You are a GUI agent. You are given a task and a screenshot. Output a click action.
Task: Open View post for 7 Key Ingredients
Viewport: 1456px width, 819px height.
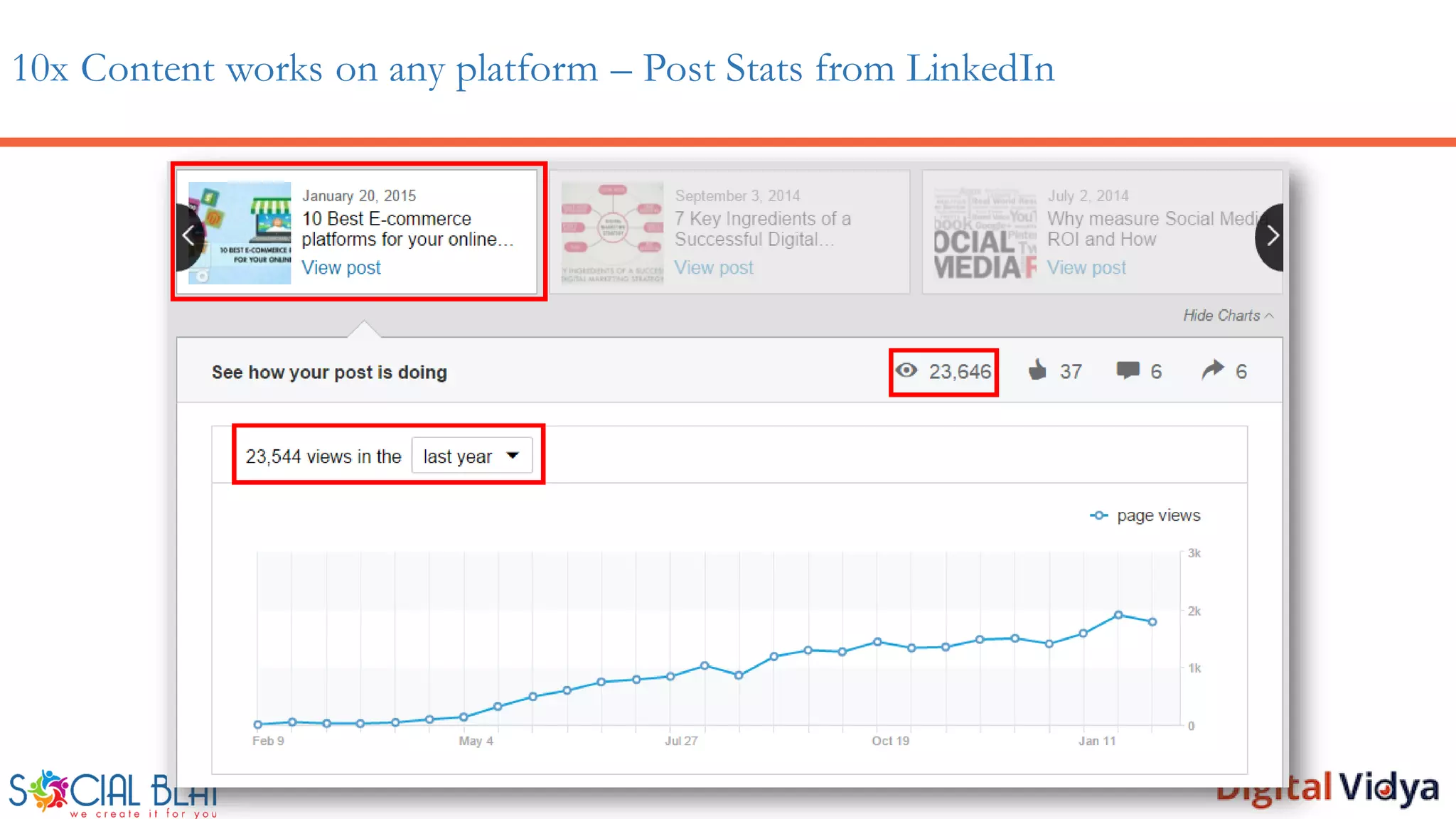tap(714, 268)
